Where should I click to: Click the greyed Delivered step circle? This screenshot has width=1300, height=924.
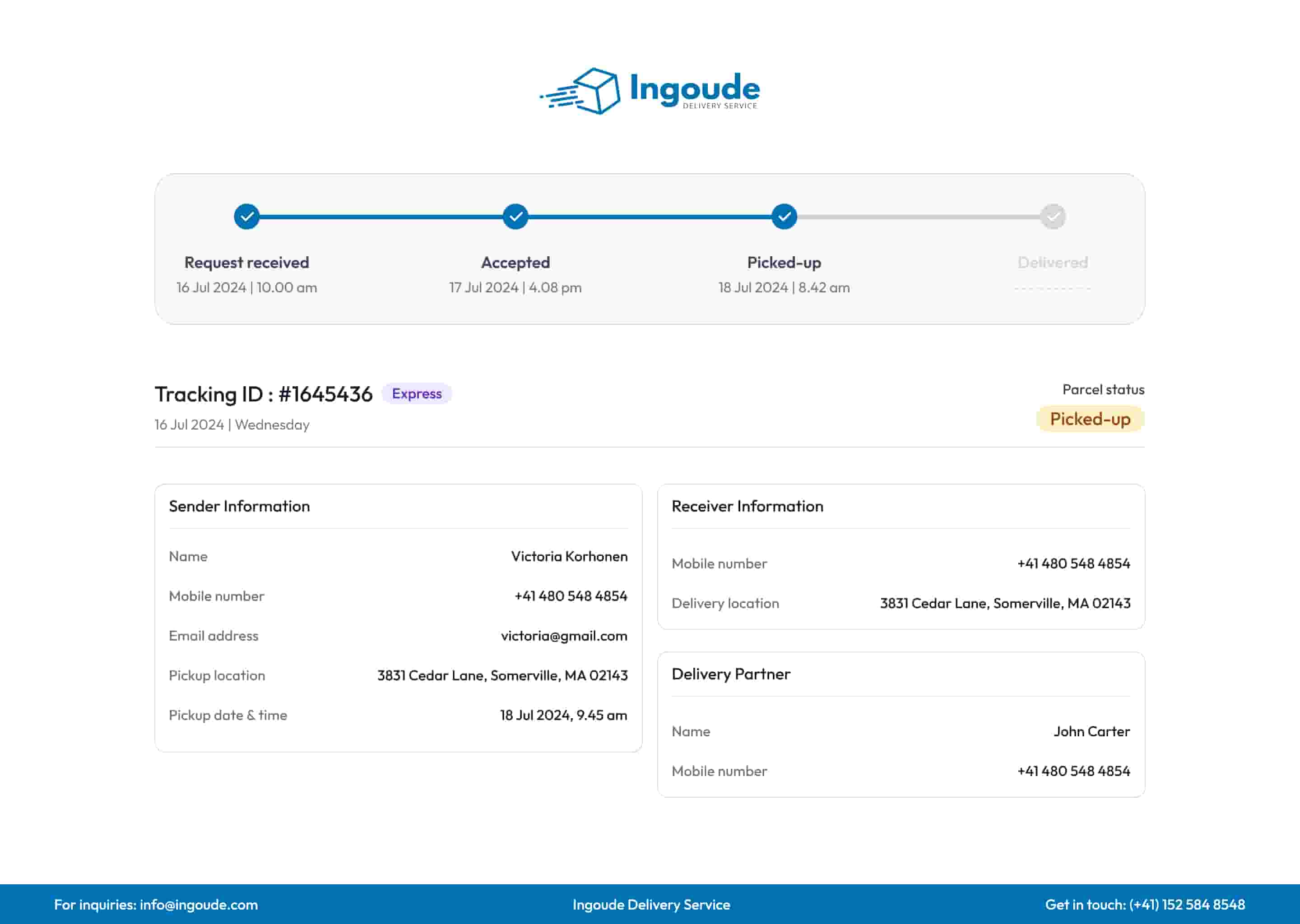point(1052,217)
